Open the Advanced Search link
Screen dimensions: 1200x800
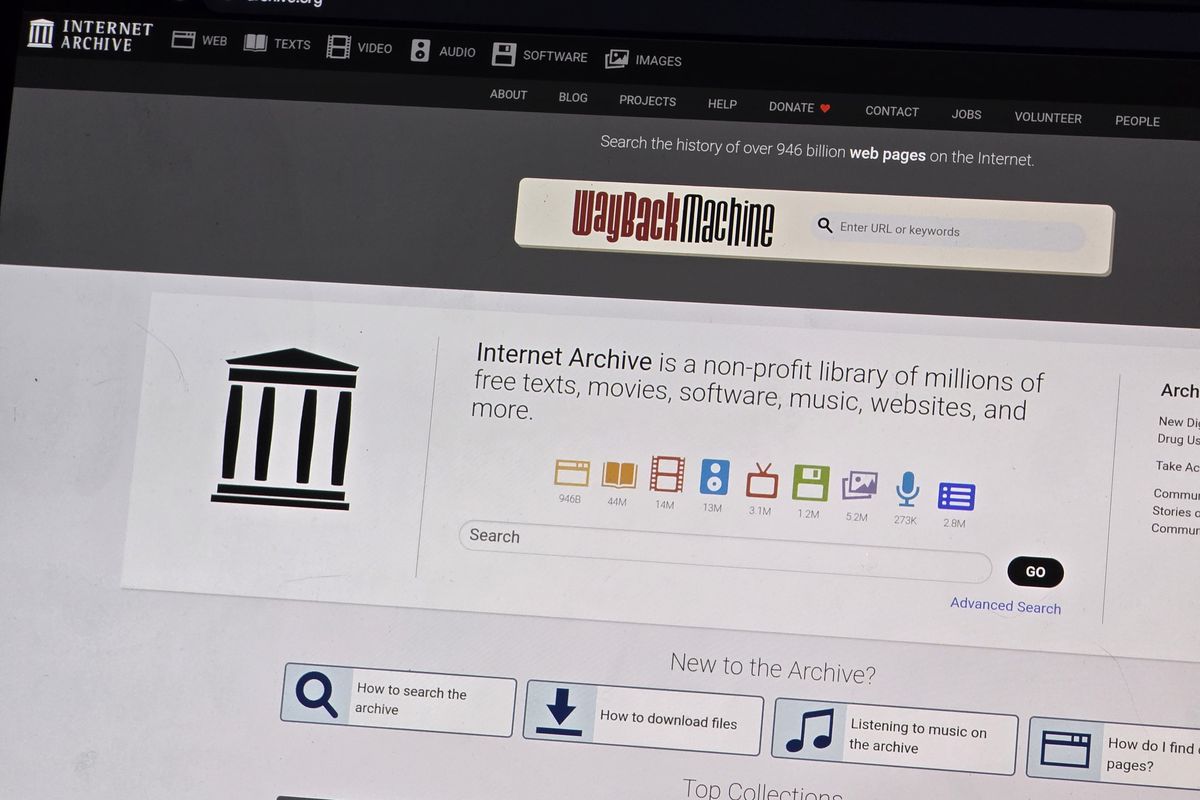pyautogui.click(x=1005, y=605)
